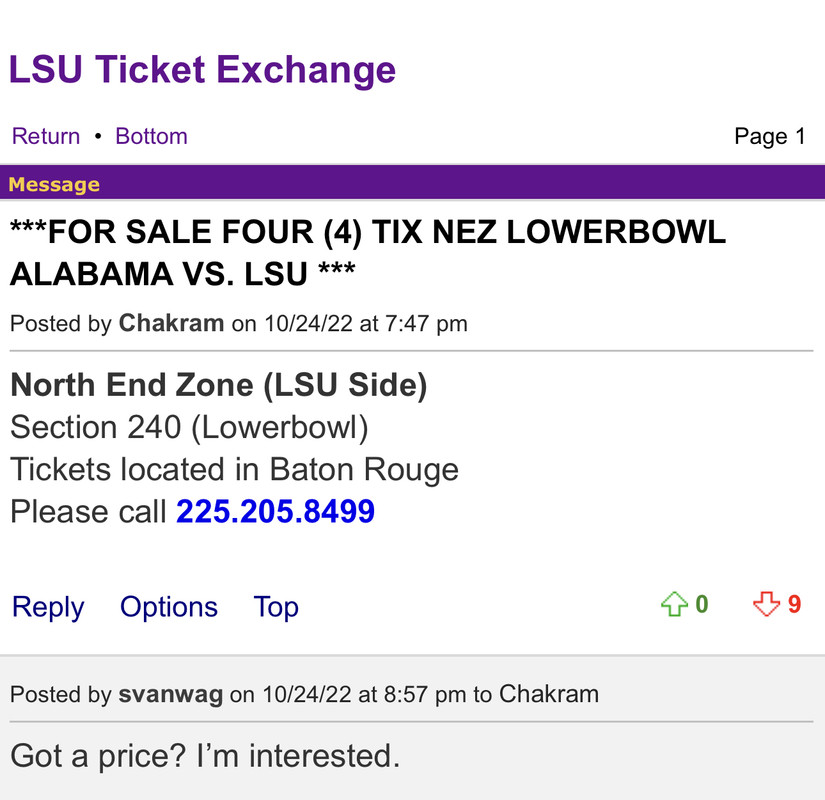This screenshot has height=800, width=825.
Task: Click the North End Zone heading text
Action: 218,385
